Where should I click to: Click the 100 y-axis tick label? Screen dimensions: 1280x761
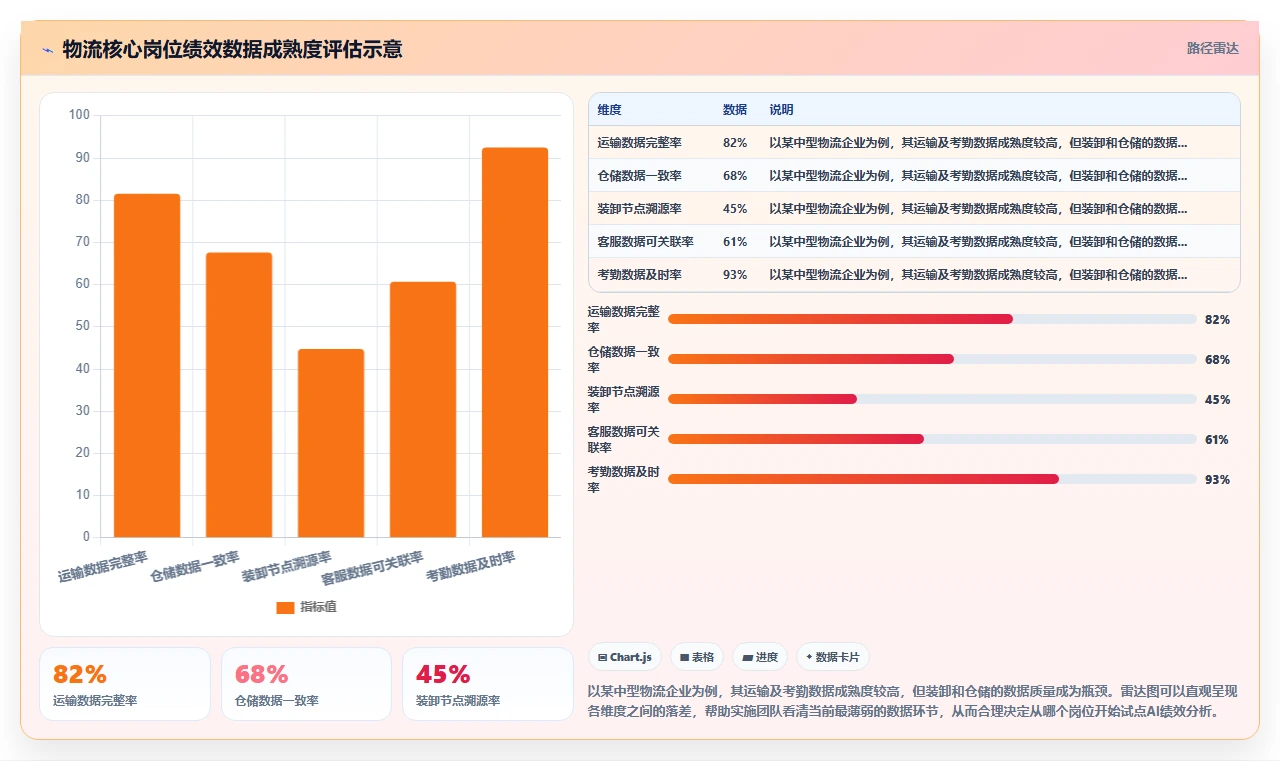tap(79, 115)
